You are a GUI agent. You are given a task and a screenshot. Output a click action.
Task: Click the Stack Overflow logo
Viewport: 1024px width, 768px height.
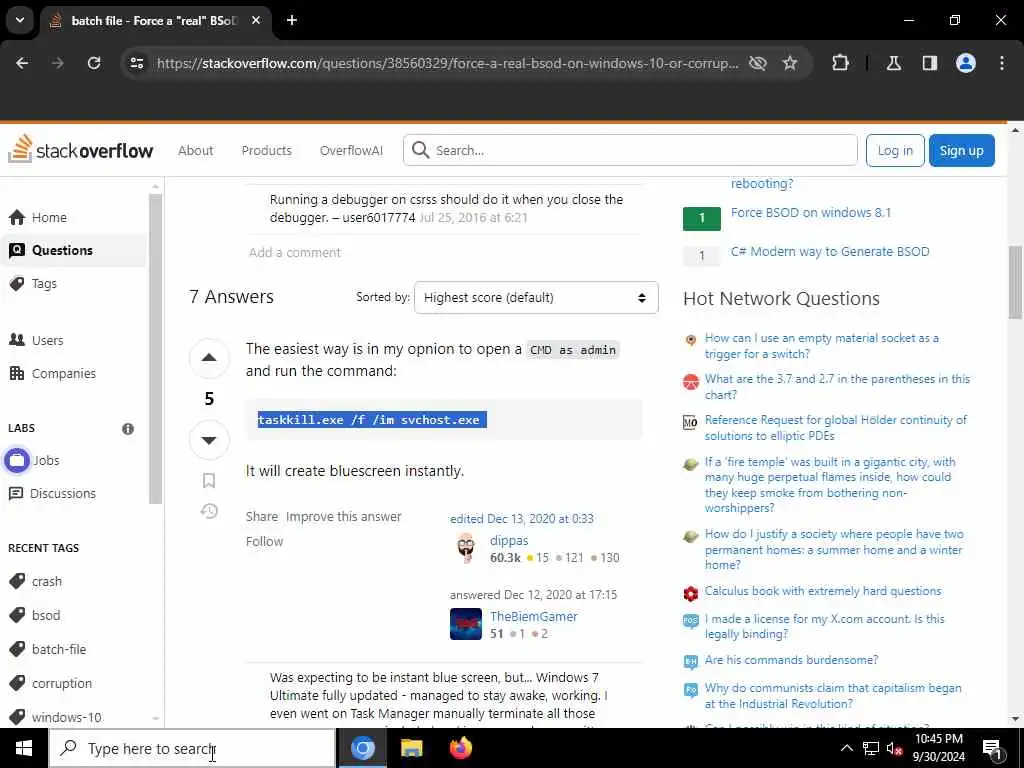pyautogui.click(x=80, y=150)
